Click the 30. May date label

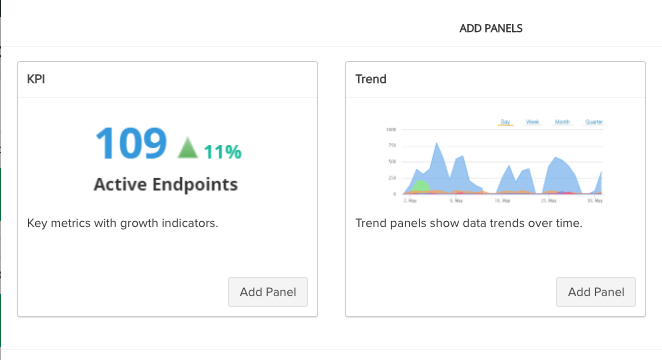coord(595,200)
